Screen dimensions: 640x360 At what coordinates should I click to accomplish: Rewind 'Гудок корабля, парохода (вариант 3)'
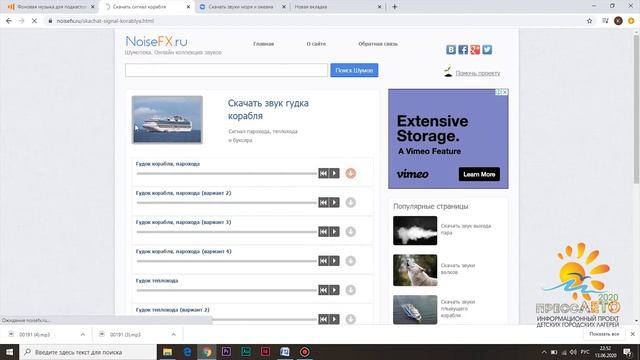pos(323,232)
